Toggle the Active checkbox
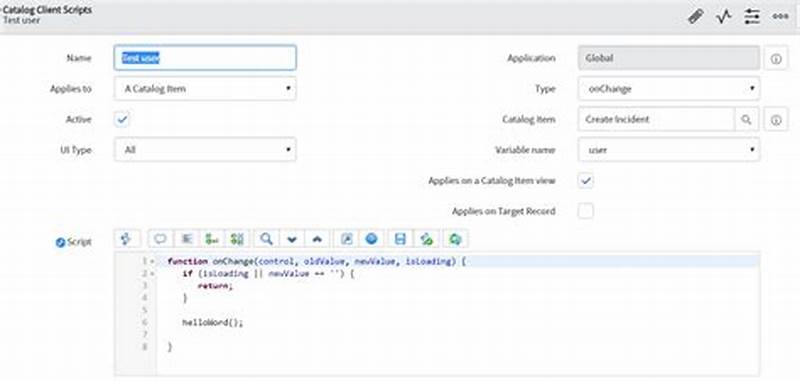800x381 pixels. (x=122, y=119)
